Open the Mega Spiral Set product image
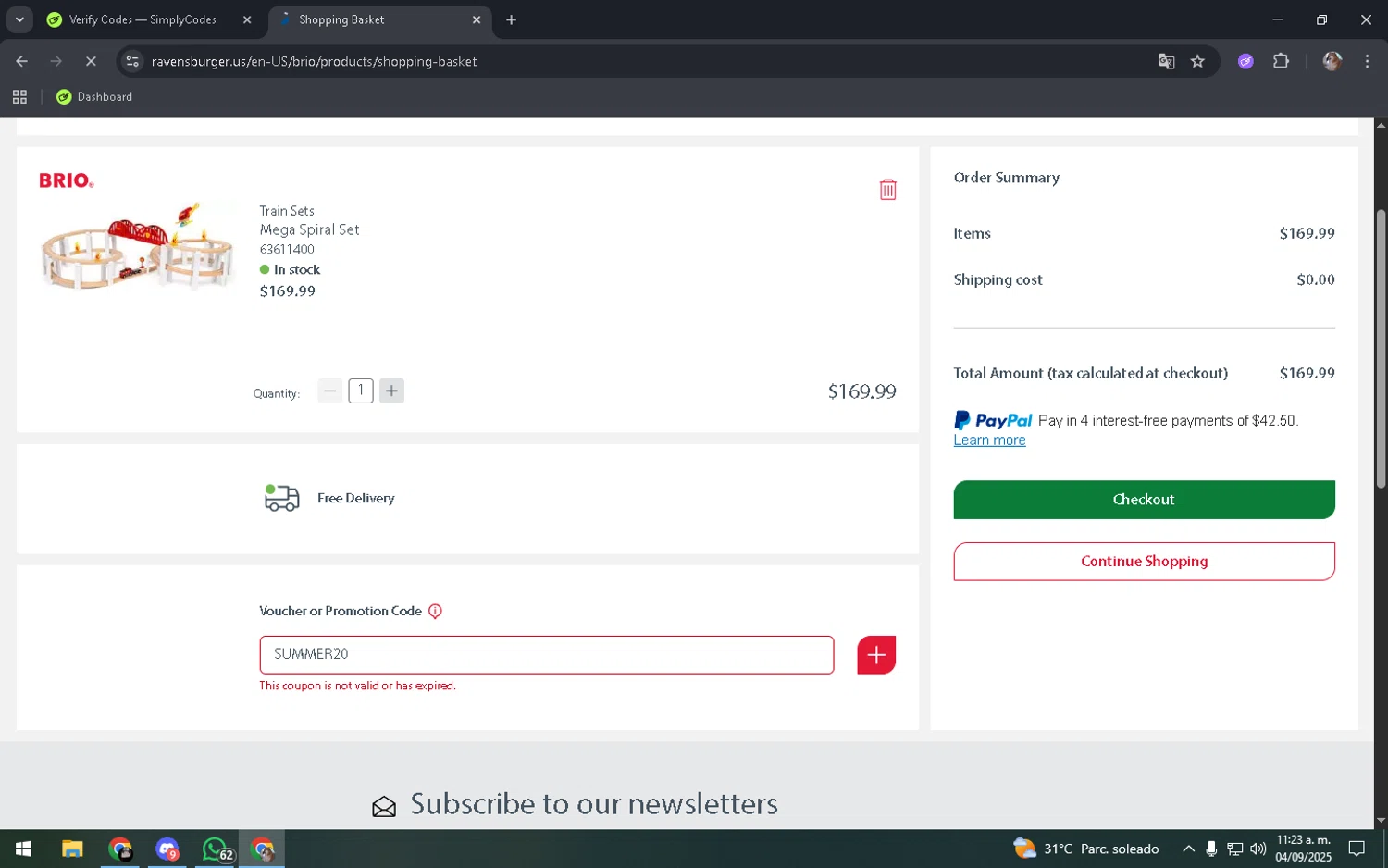The width and height of the screenshot is (1388, 868). 137,248
